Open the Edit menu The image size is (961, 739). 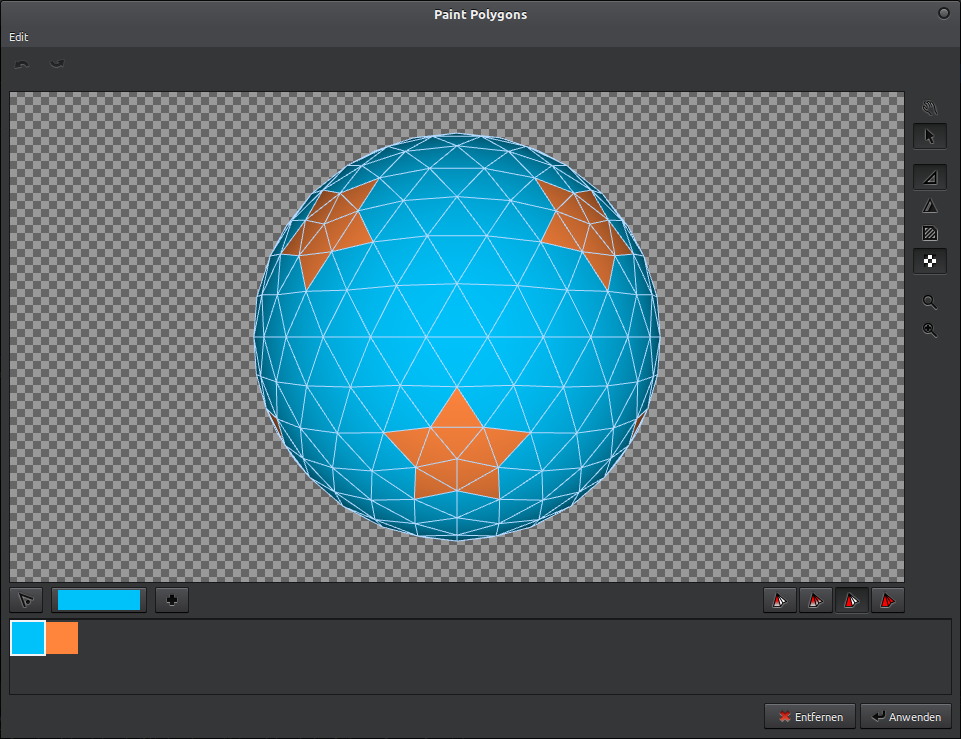point(18,36)
